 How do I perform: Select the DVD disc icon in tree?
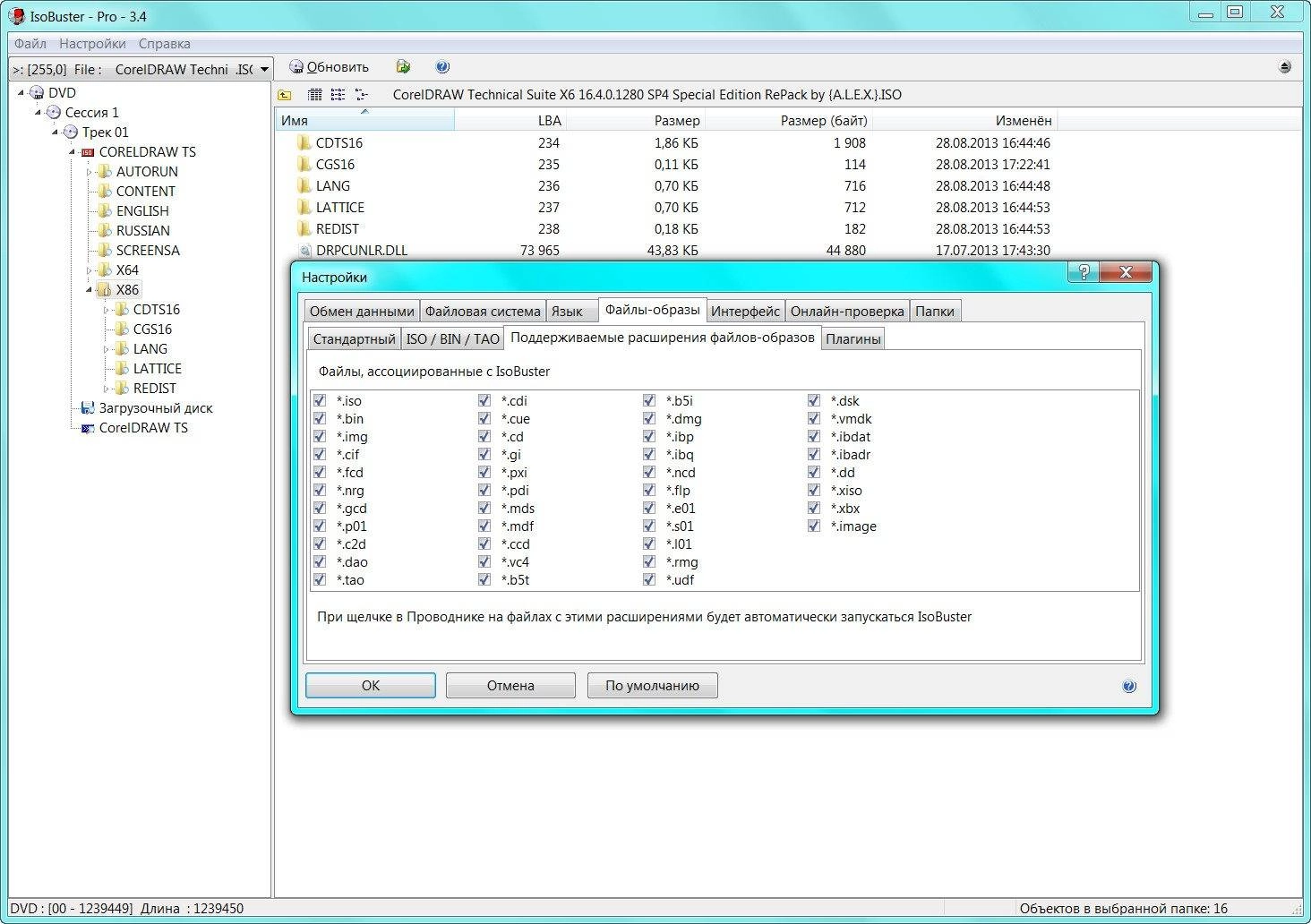(37, 92)
